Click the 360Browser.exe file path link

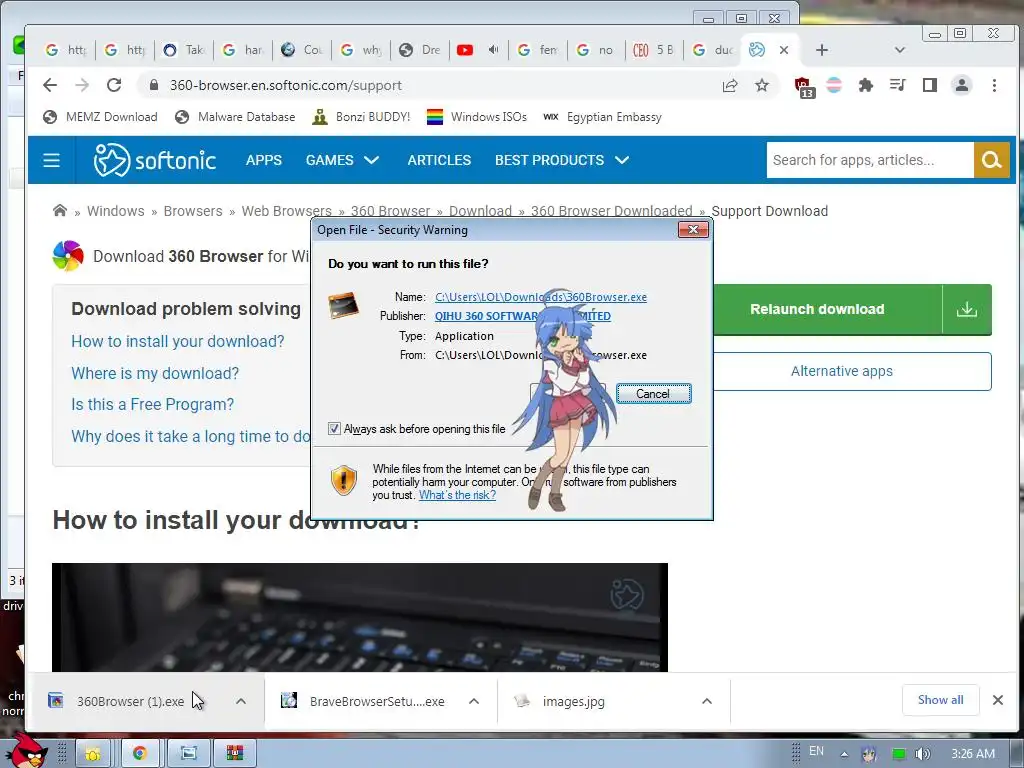click(541, 297)
